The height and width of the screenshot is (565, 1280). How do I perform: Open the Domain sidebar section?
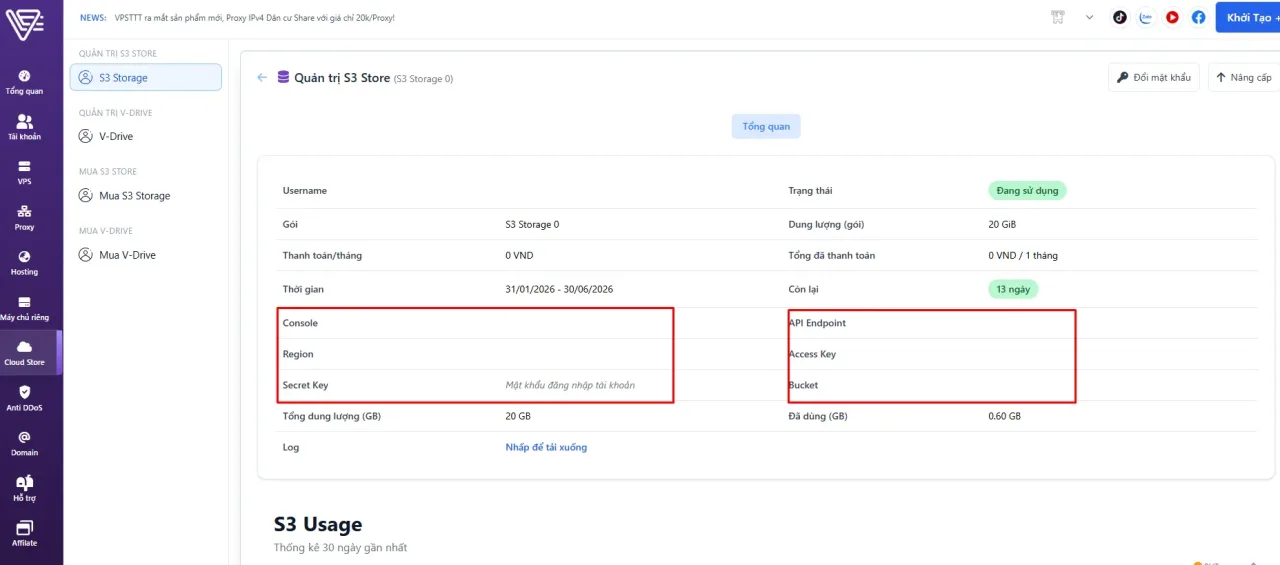coord(25,443)
